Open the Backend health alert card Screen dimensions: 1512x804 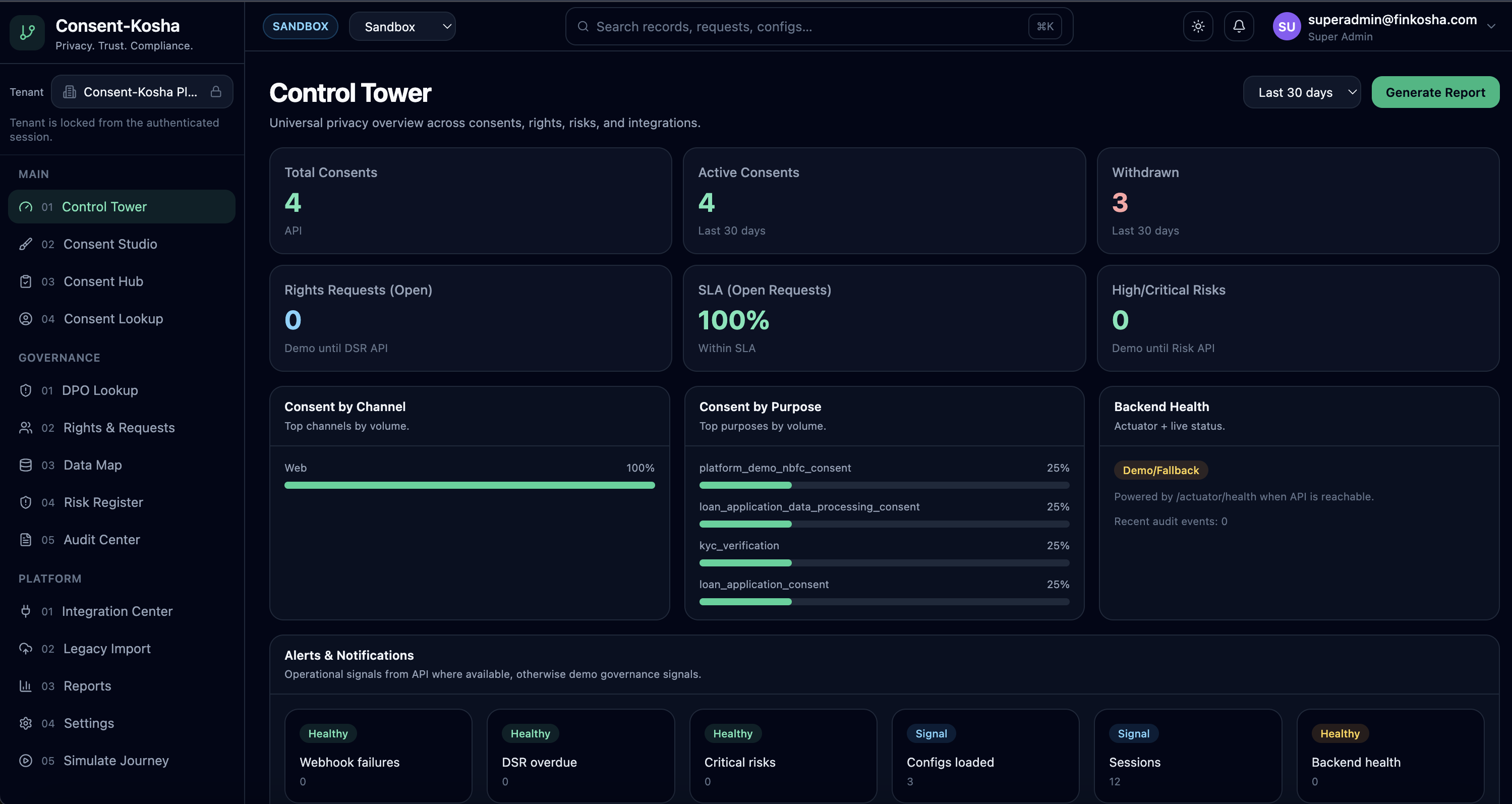pyautogui.click(x=1390, y=756)
